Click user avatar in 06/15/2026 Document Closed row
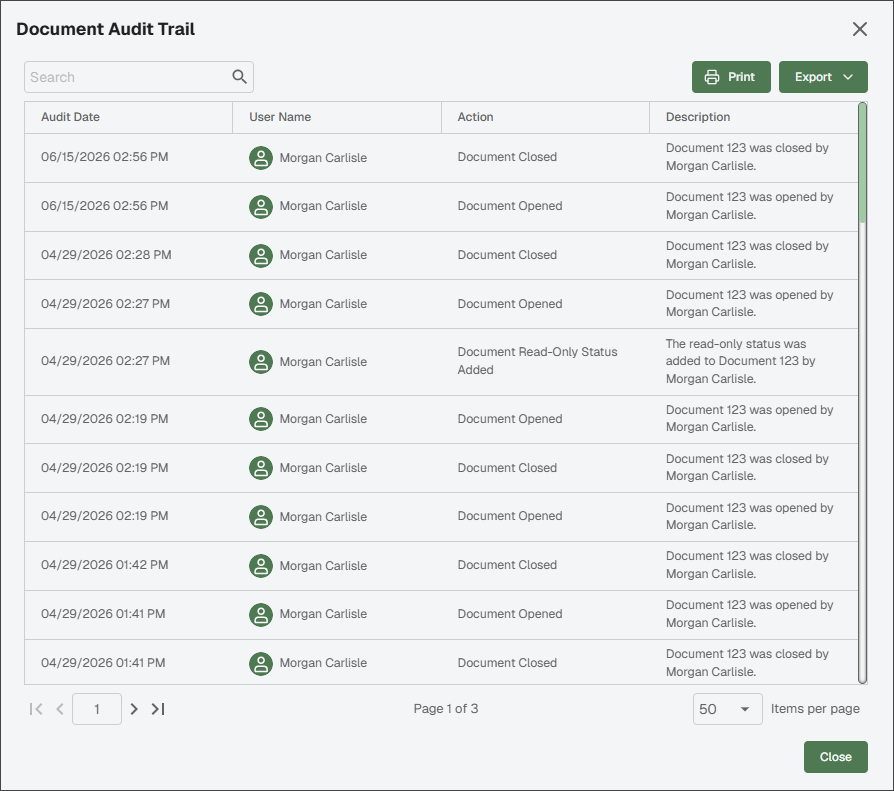 261,158
